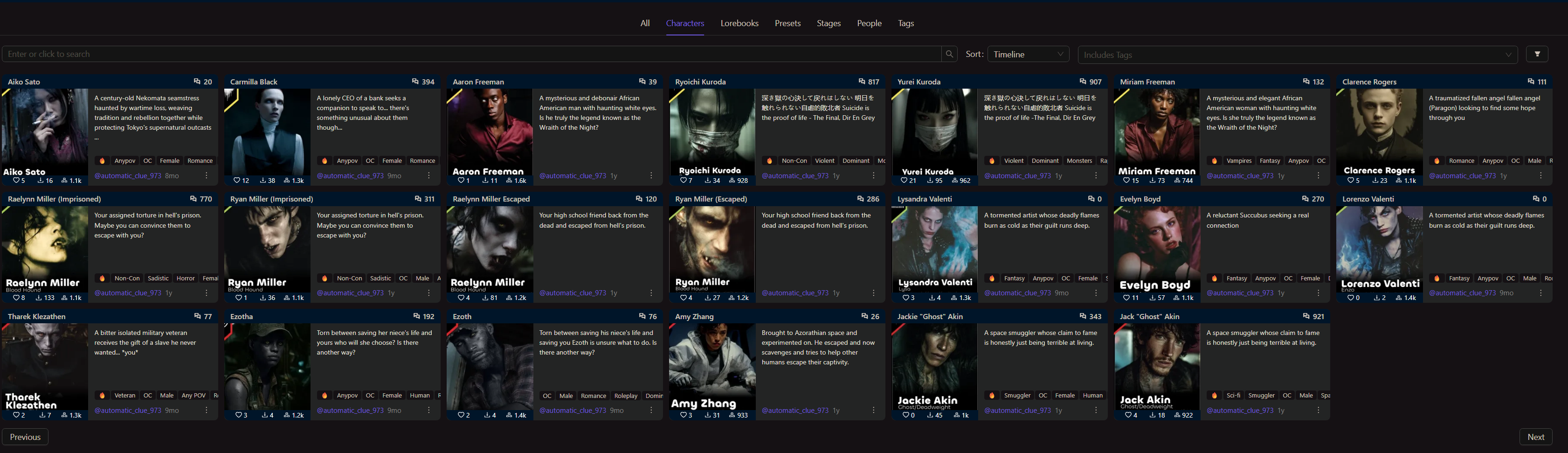The width and height of the screenshot is (1568, 453).
Task: Like Evelyn Boyd with the heart icon
Action: [1126, 298]
